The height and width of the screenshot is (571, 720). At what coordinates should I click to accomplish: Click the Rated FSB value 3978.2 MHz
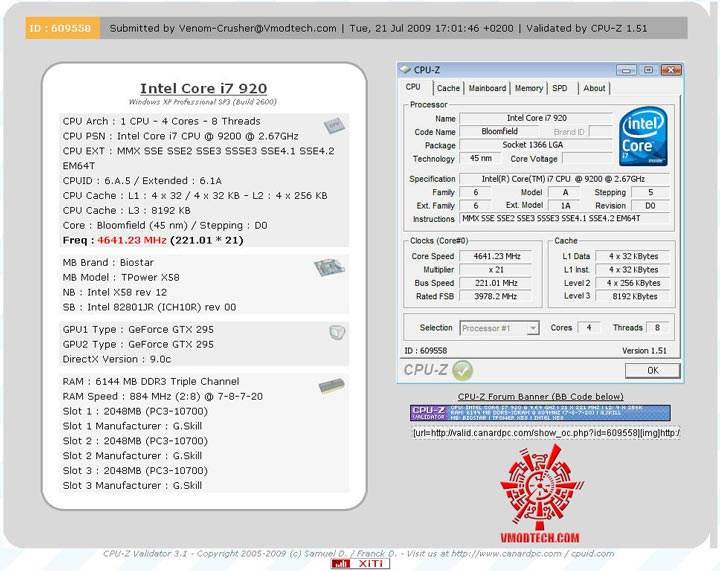coord(496,297)
